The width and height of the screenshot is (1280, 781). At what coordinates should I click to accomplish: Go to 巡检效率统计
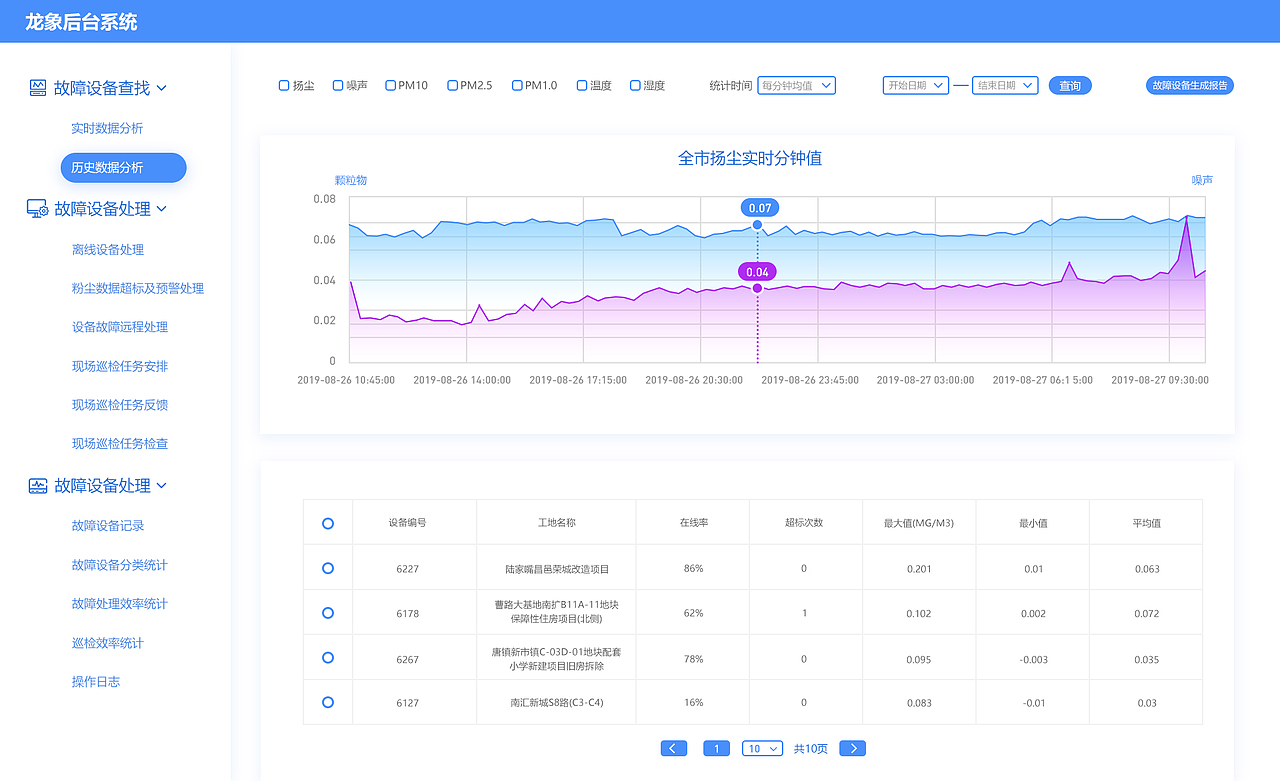[x=108, y=643]
